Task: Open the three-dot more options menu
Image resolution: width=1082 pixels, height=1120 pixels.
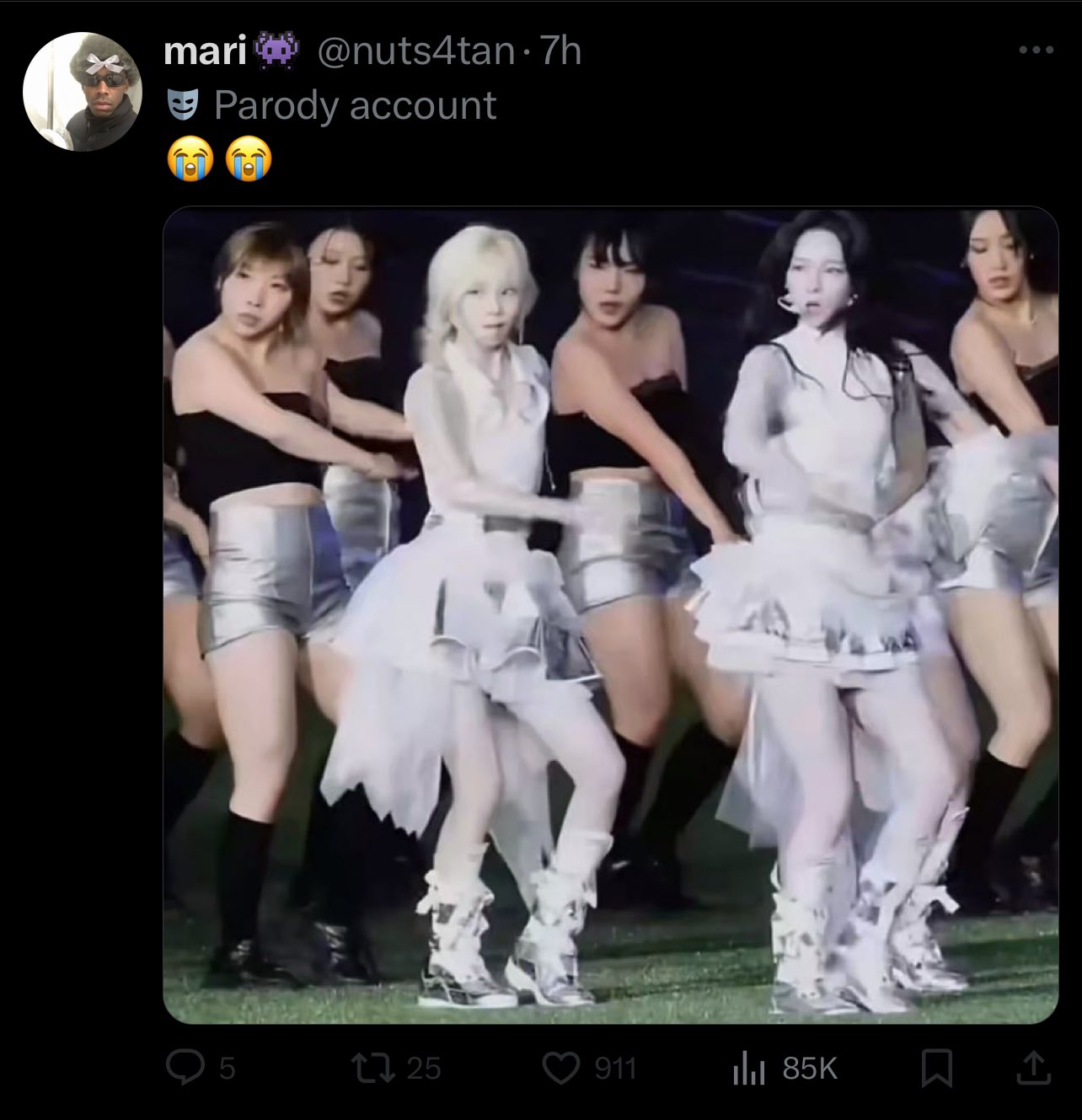Action: coord(1036,51)
